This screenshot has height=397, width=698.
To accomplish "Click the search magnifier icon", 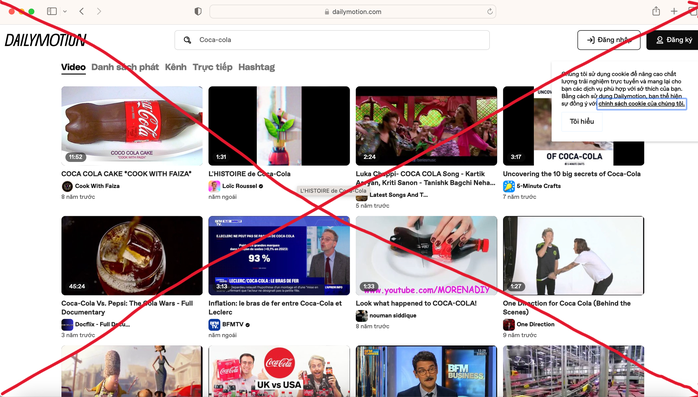I will [x=188, y=40].
